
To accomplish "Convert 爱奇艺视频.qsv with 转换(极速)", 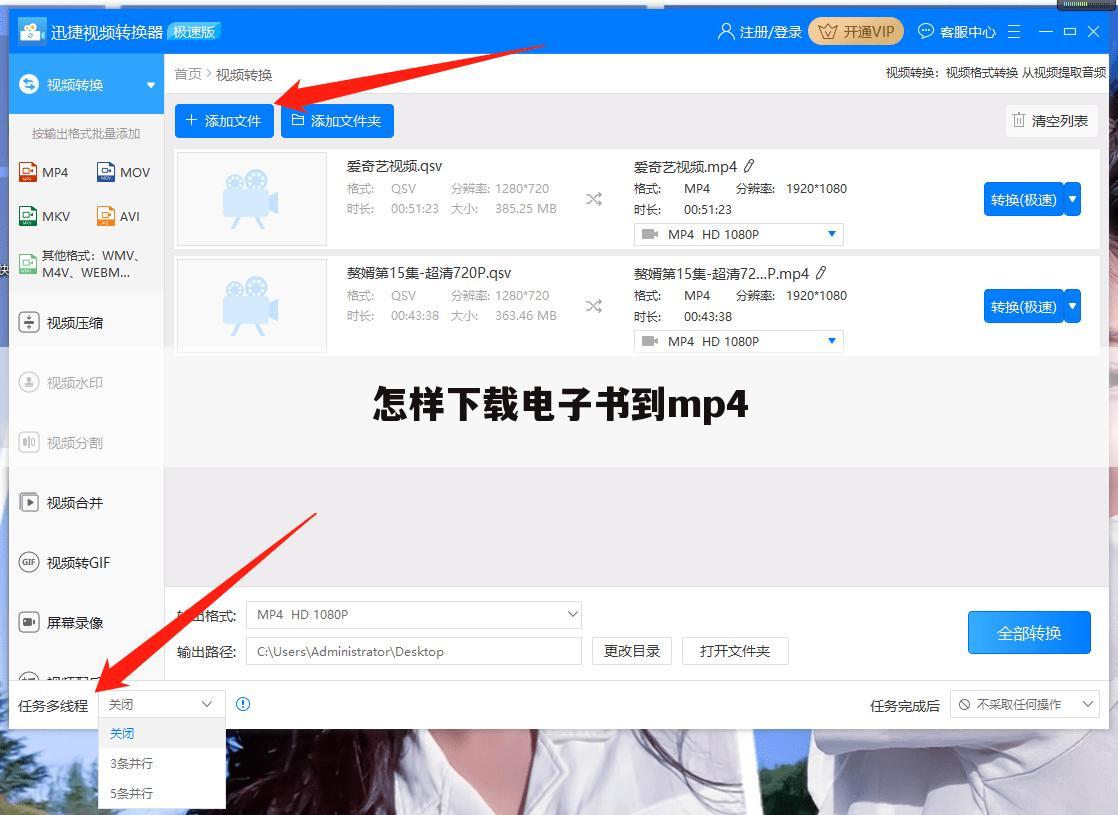I will 1023,200.
